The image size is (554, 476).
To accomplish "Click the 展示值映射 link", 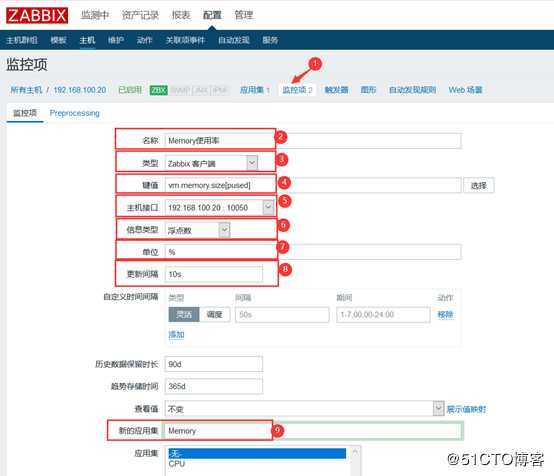I will [466, 409].
